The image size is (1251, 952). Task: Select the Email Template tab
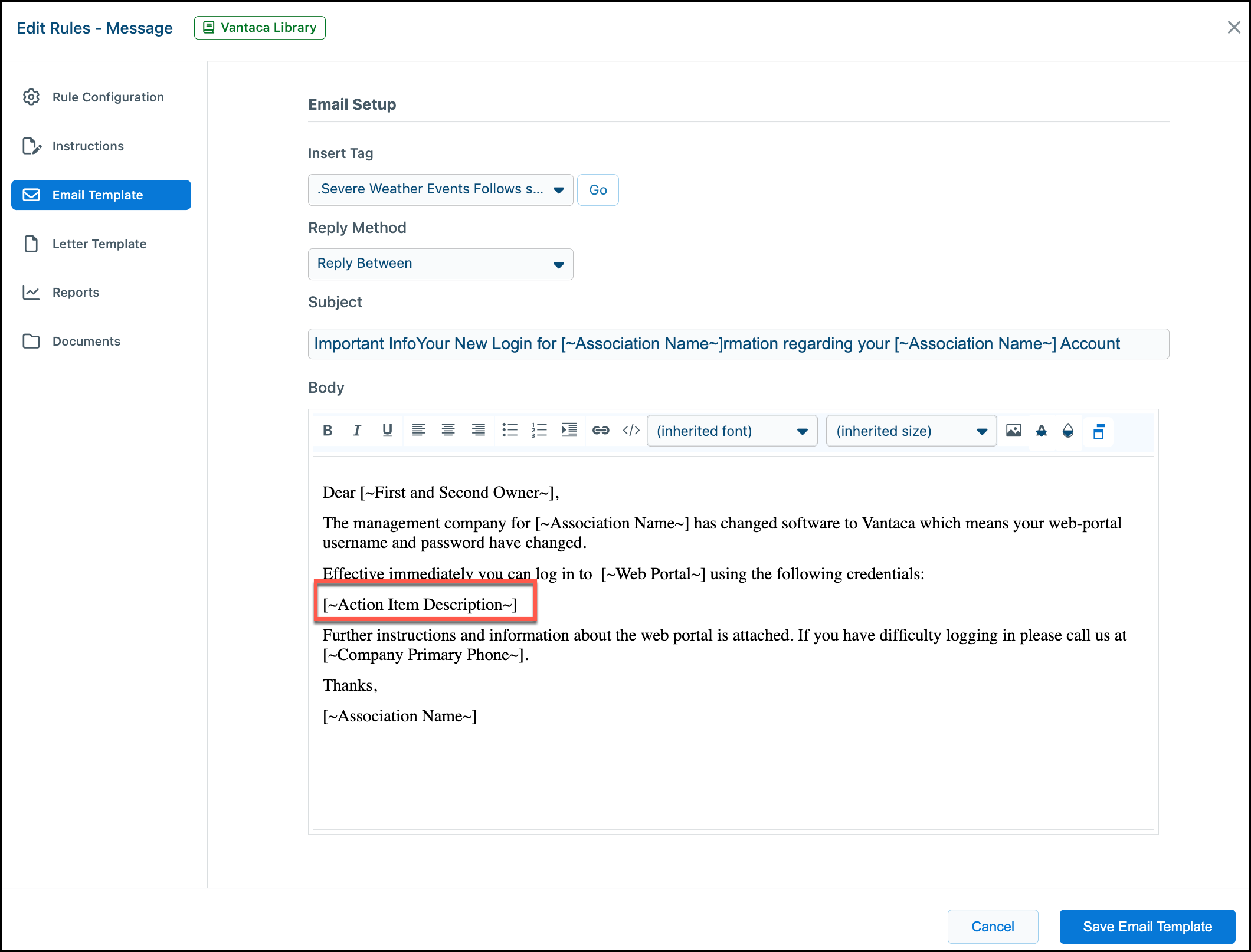click(x=101, y=195)
